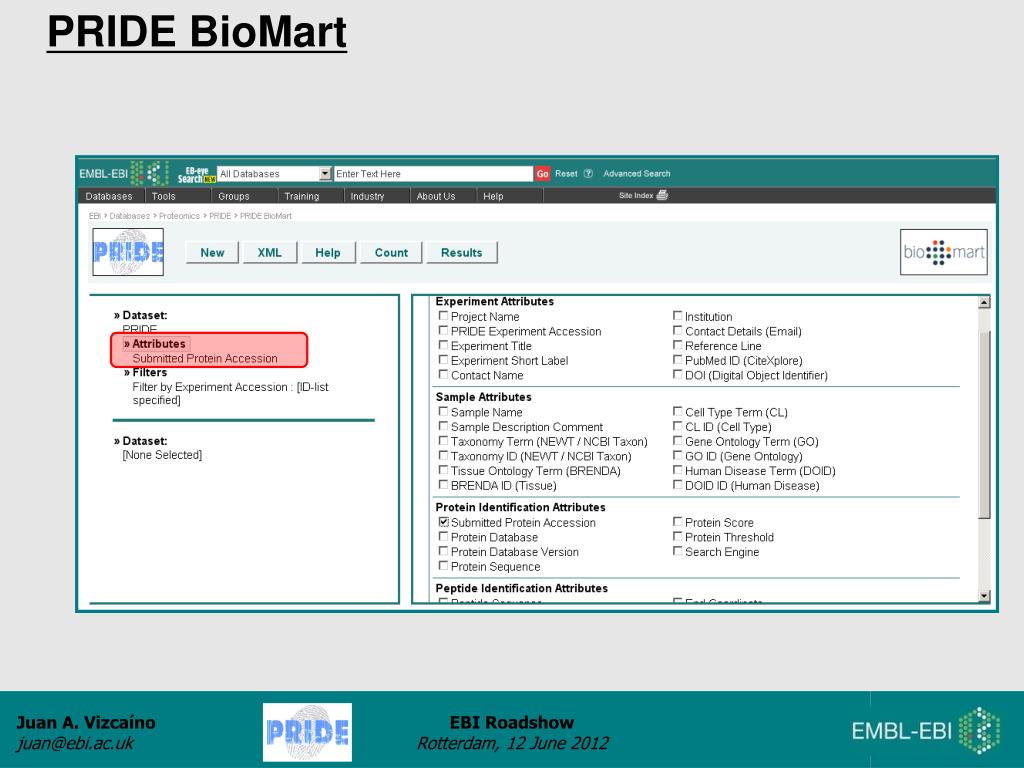
Task: Click the Submitted Protein Accession entry under Attributes
Action: coord(205,359)
